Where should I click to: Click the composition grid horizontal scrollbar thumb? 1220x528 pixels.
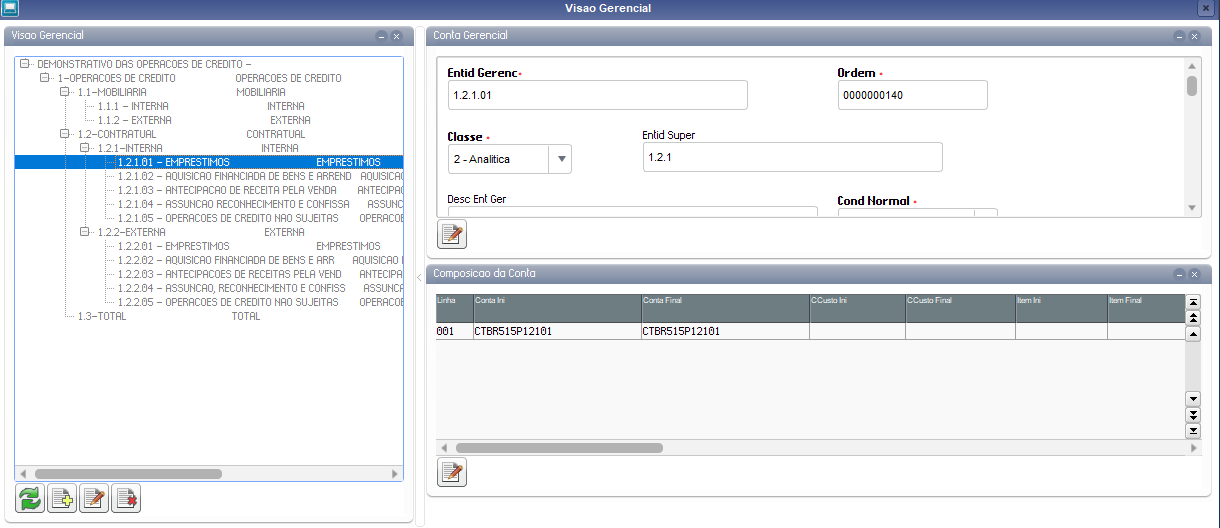tap(559, 448)
